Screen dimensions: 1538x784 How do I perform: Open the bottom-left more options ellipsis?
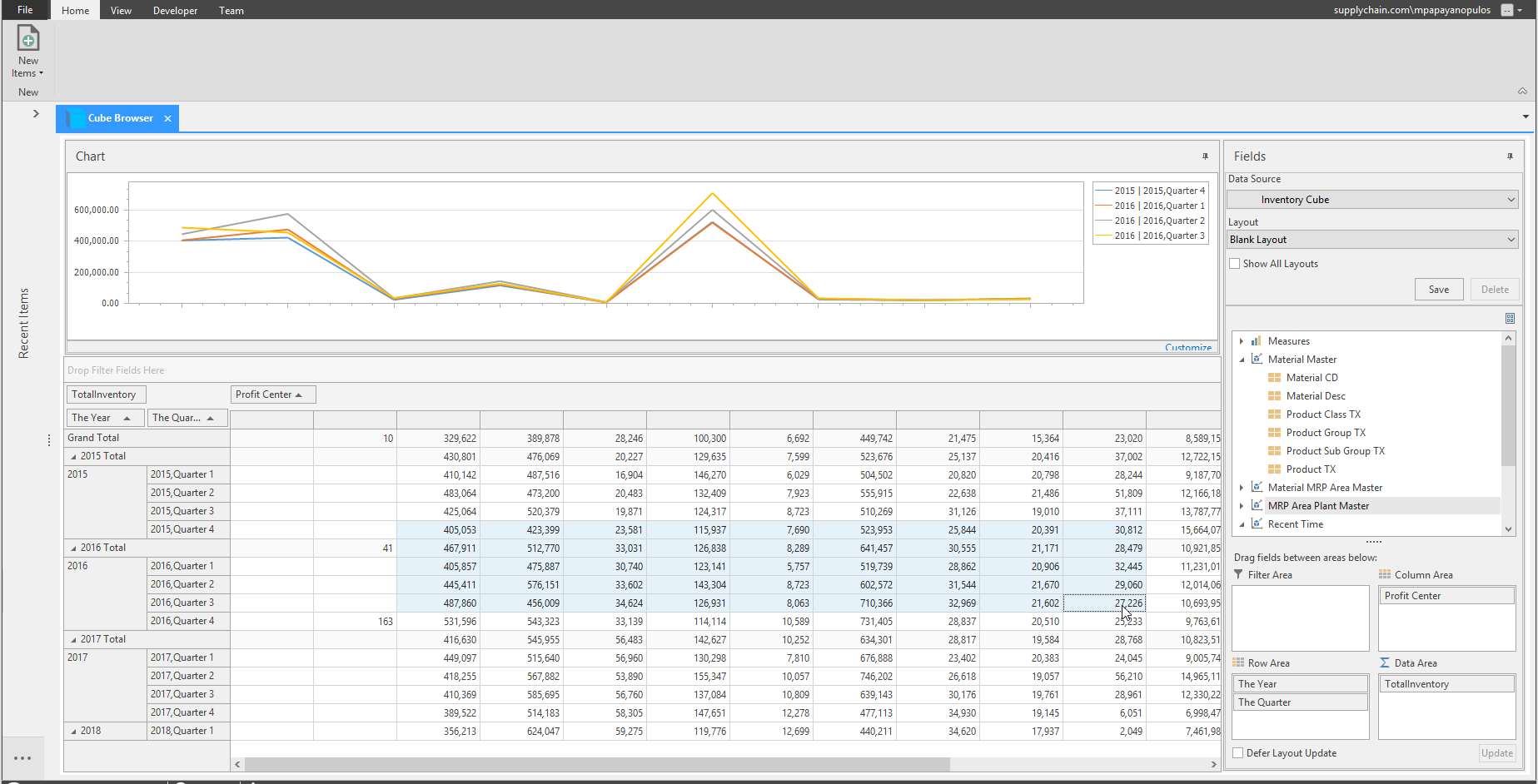(22, 758)
